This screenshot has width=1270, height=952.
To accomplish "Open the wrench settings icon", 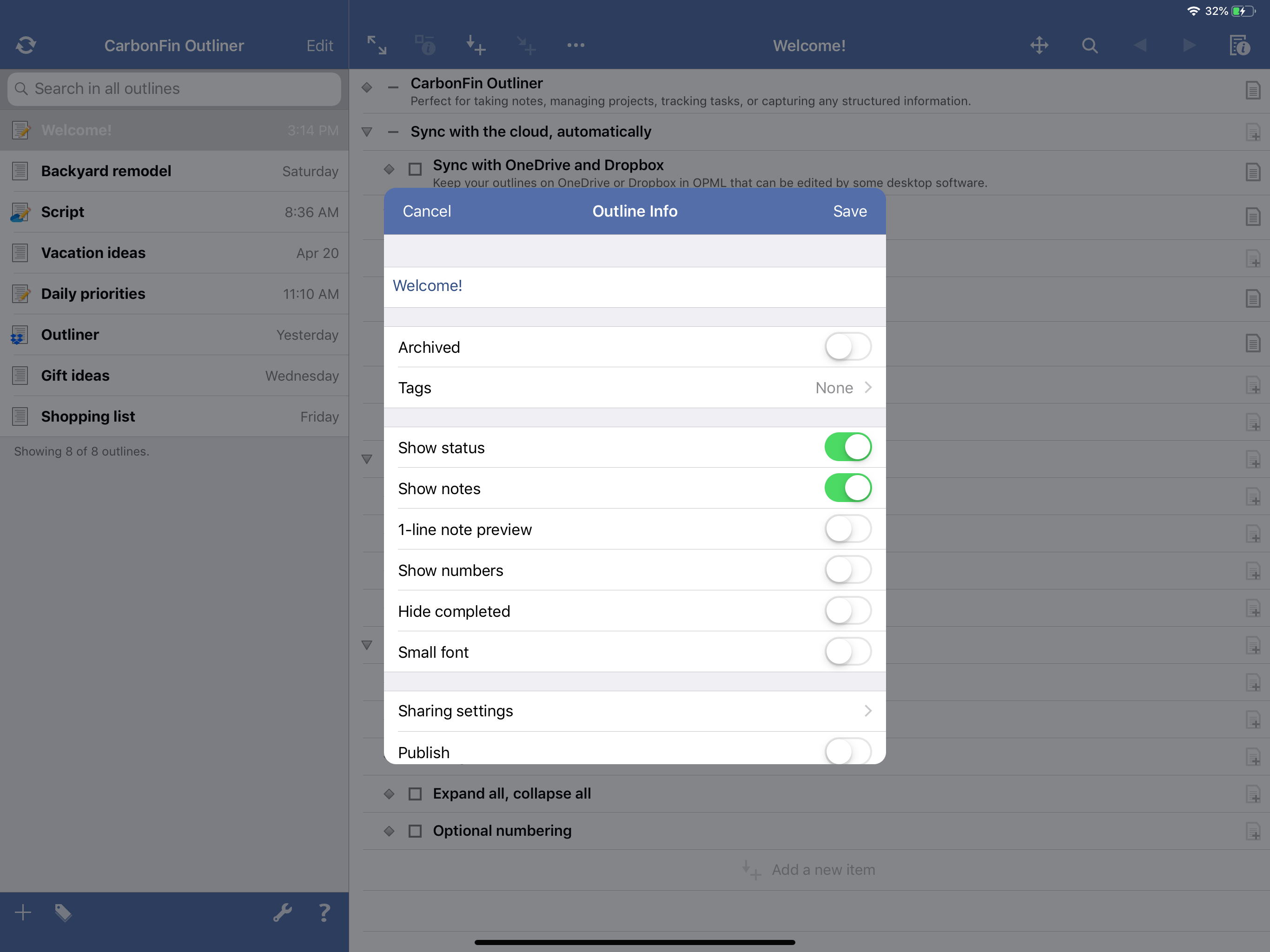I will click(283, 912).
